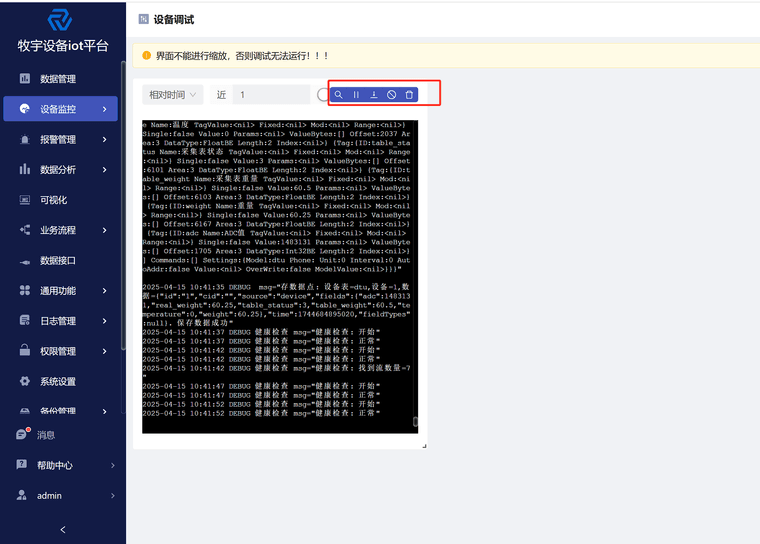
Task: Expand the 日志管理 submenu chevron
Action: pyautogui.click(x=104, y=321)
